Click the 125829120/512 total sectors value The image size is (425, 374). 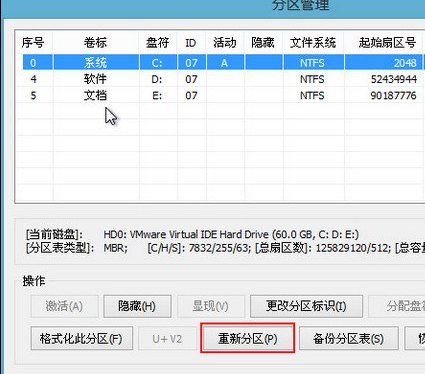tap(353, 248)
